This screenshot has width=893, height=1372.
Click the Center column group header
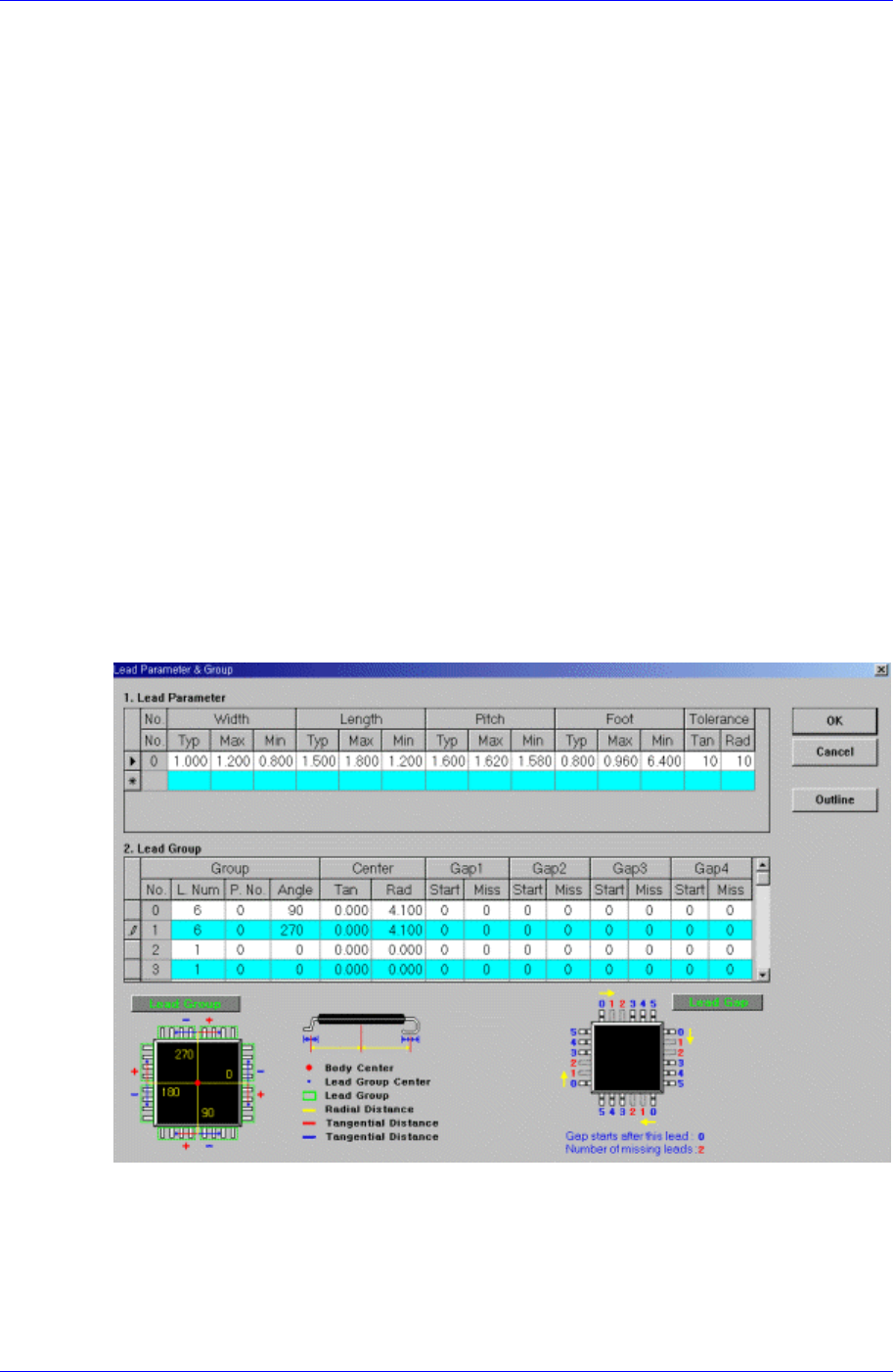[373, 869]
